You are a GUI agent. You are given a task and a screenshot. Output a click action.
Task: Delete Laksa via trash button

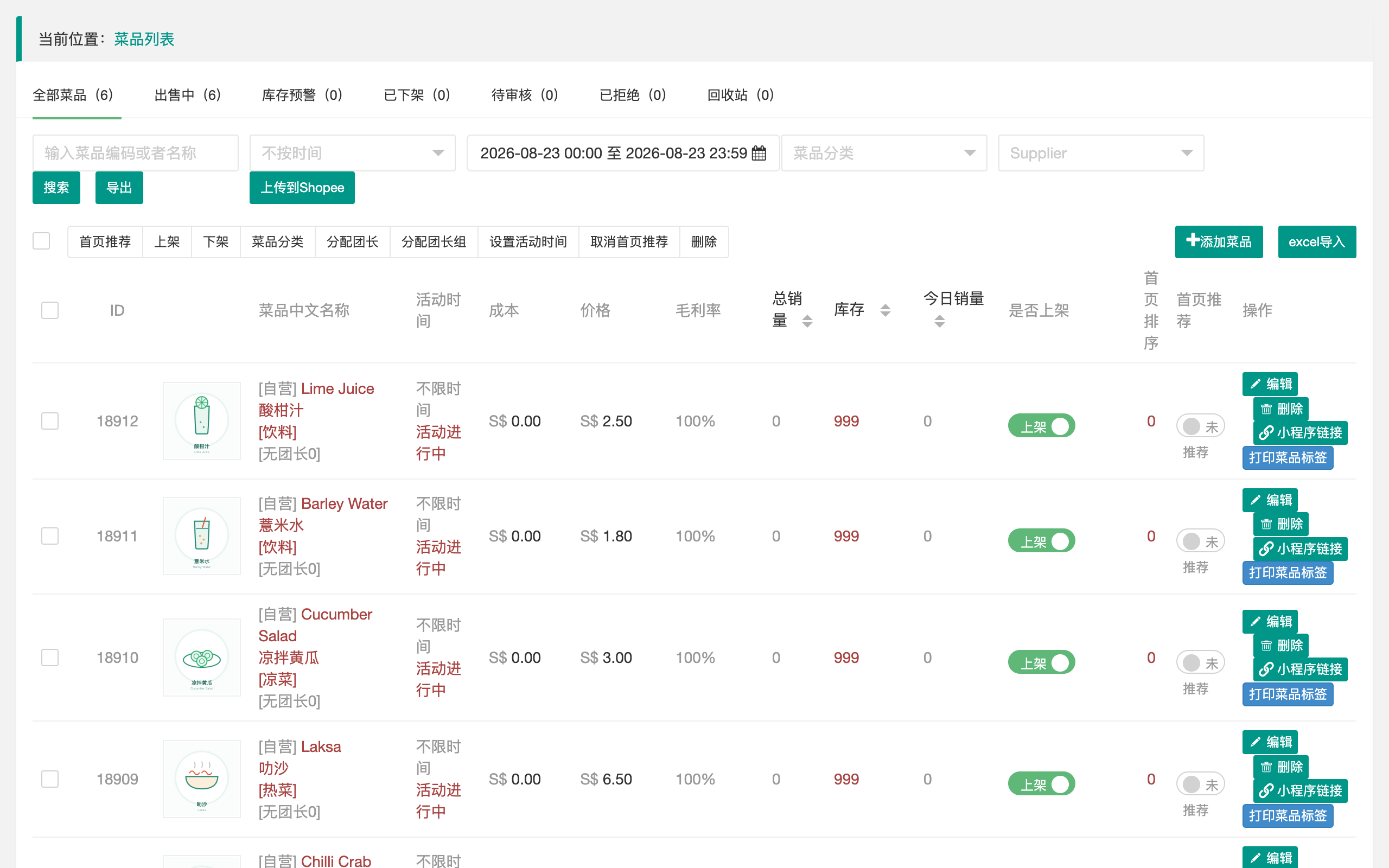pos(1280,767)
